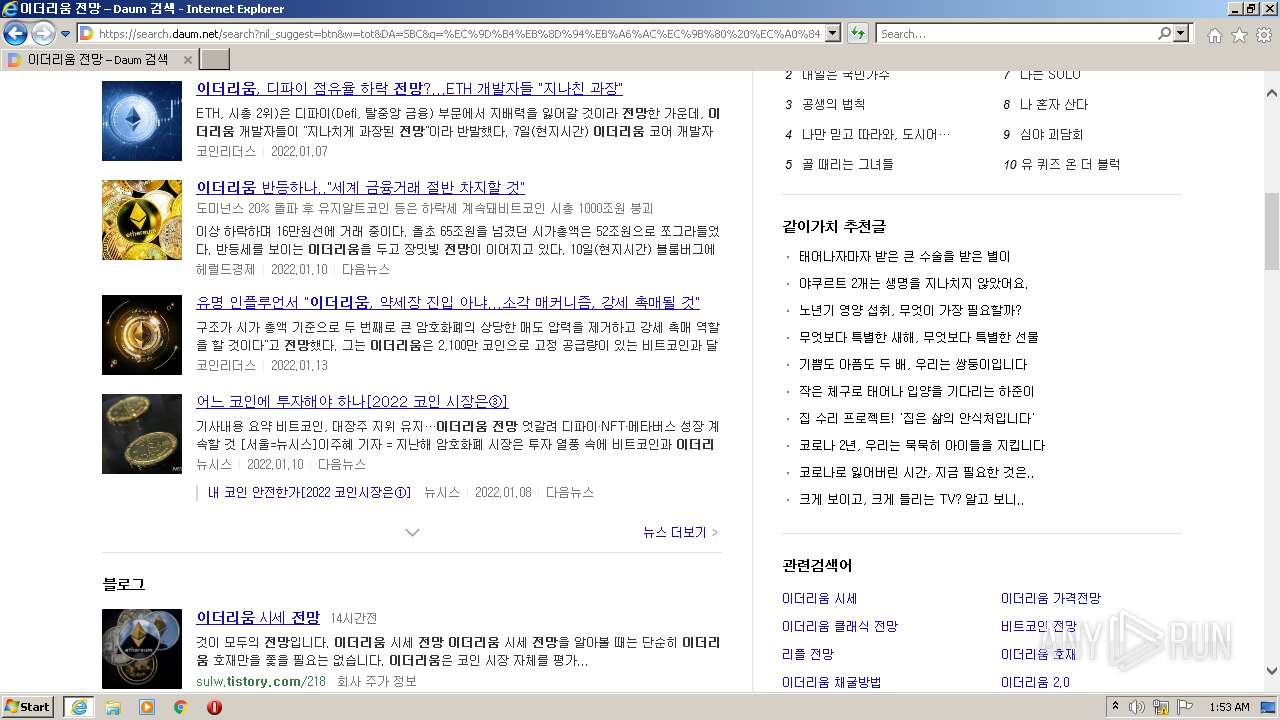The image size is (1280, 720).
Task: Open the search provider dropdown arrow
Action: 1182,34
